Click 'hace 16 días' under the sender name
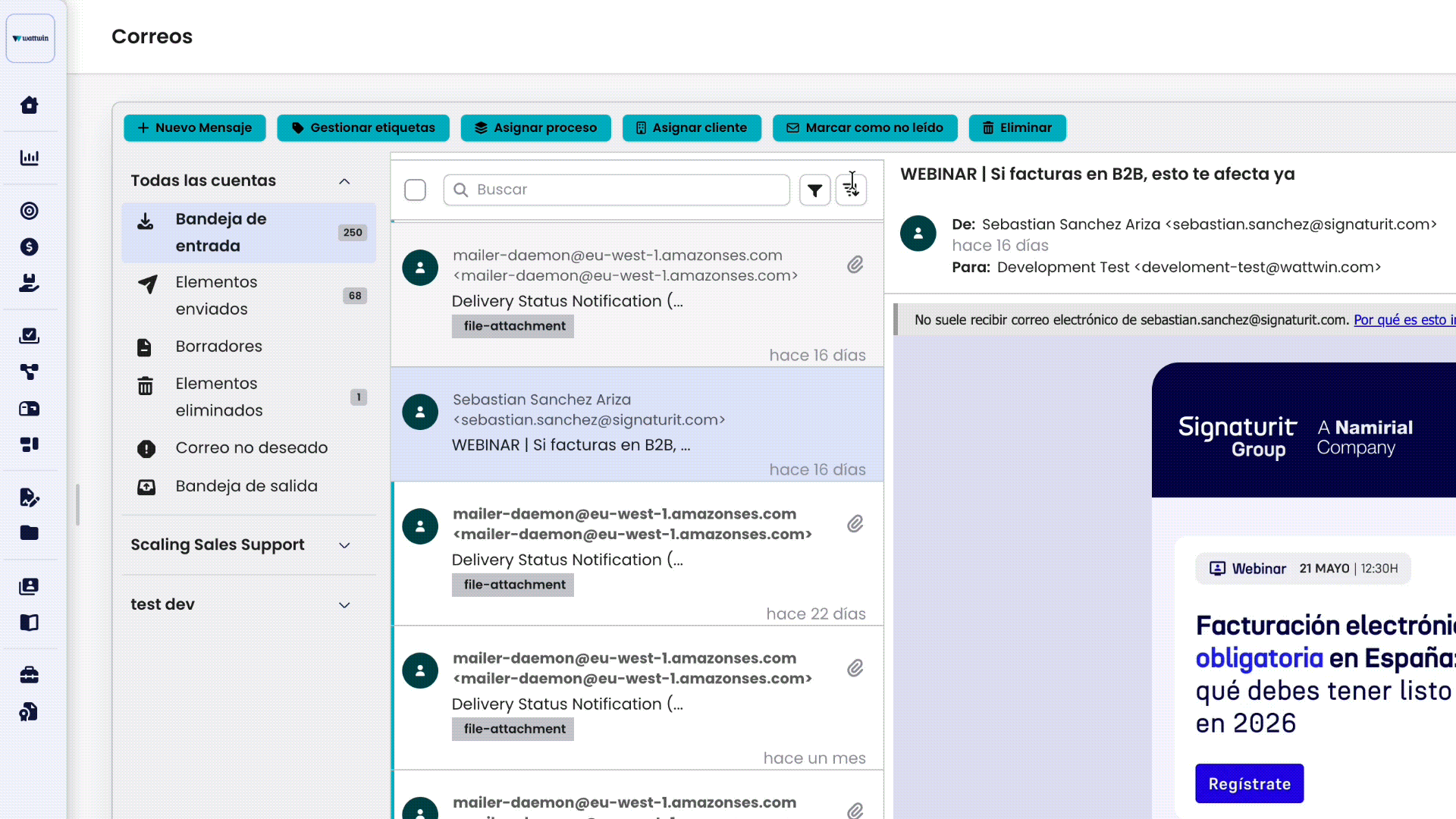 coord(1000,246)
